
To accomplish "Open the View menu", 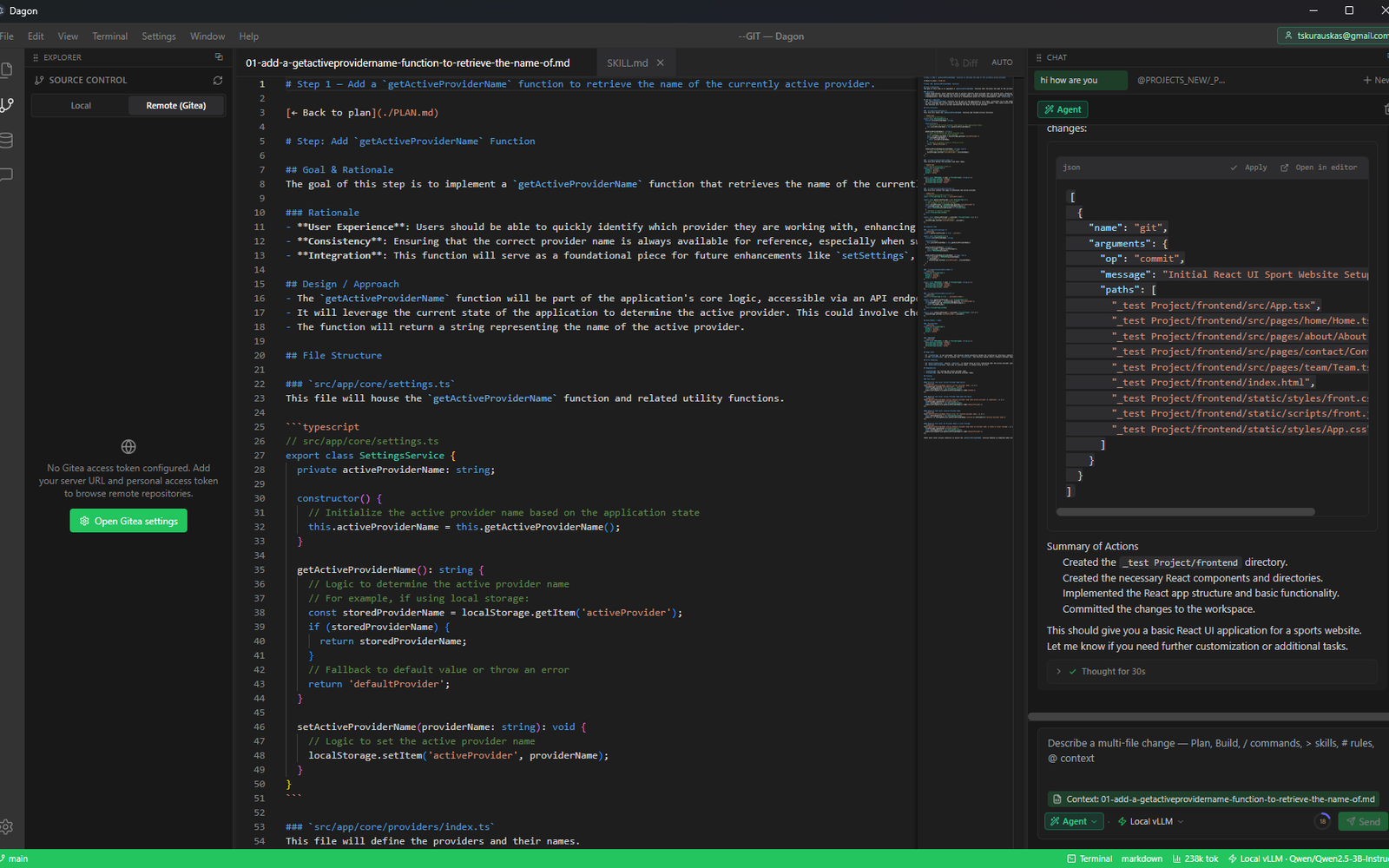I will [x=68, y=36].
